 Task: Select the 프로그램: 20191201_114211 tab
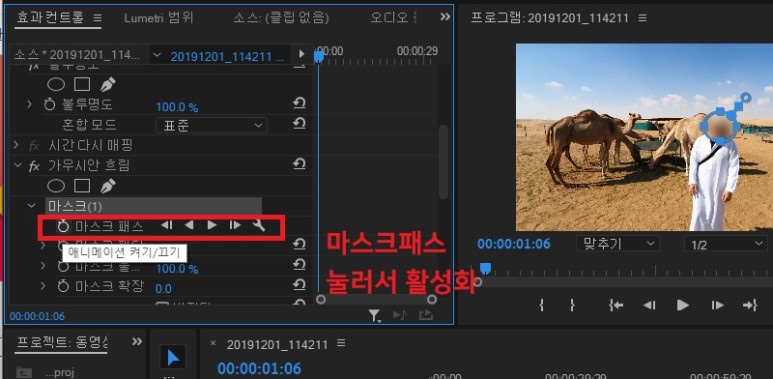[x=550, y=18]
